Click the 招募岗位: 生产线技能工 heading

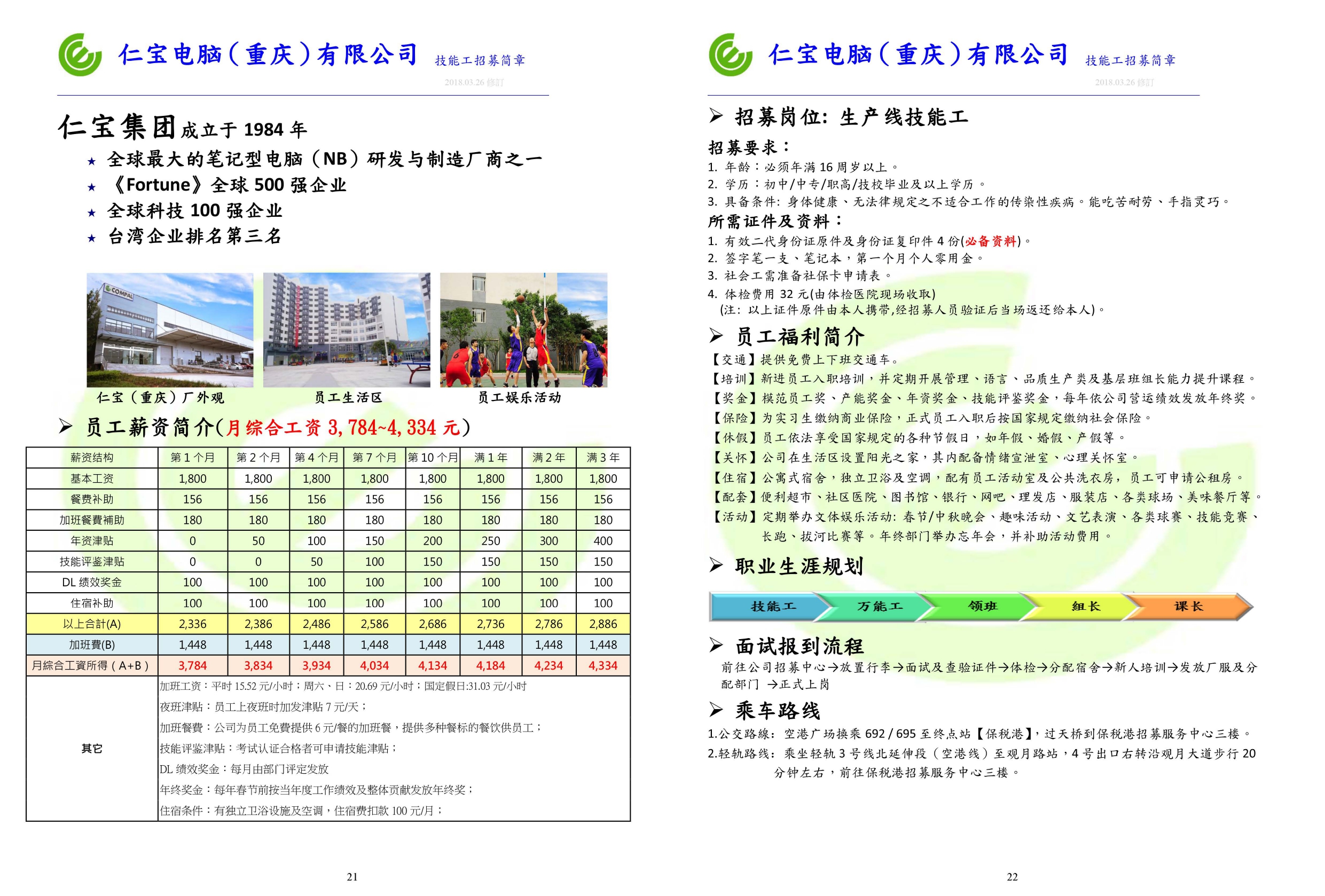click(851, 117)
